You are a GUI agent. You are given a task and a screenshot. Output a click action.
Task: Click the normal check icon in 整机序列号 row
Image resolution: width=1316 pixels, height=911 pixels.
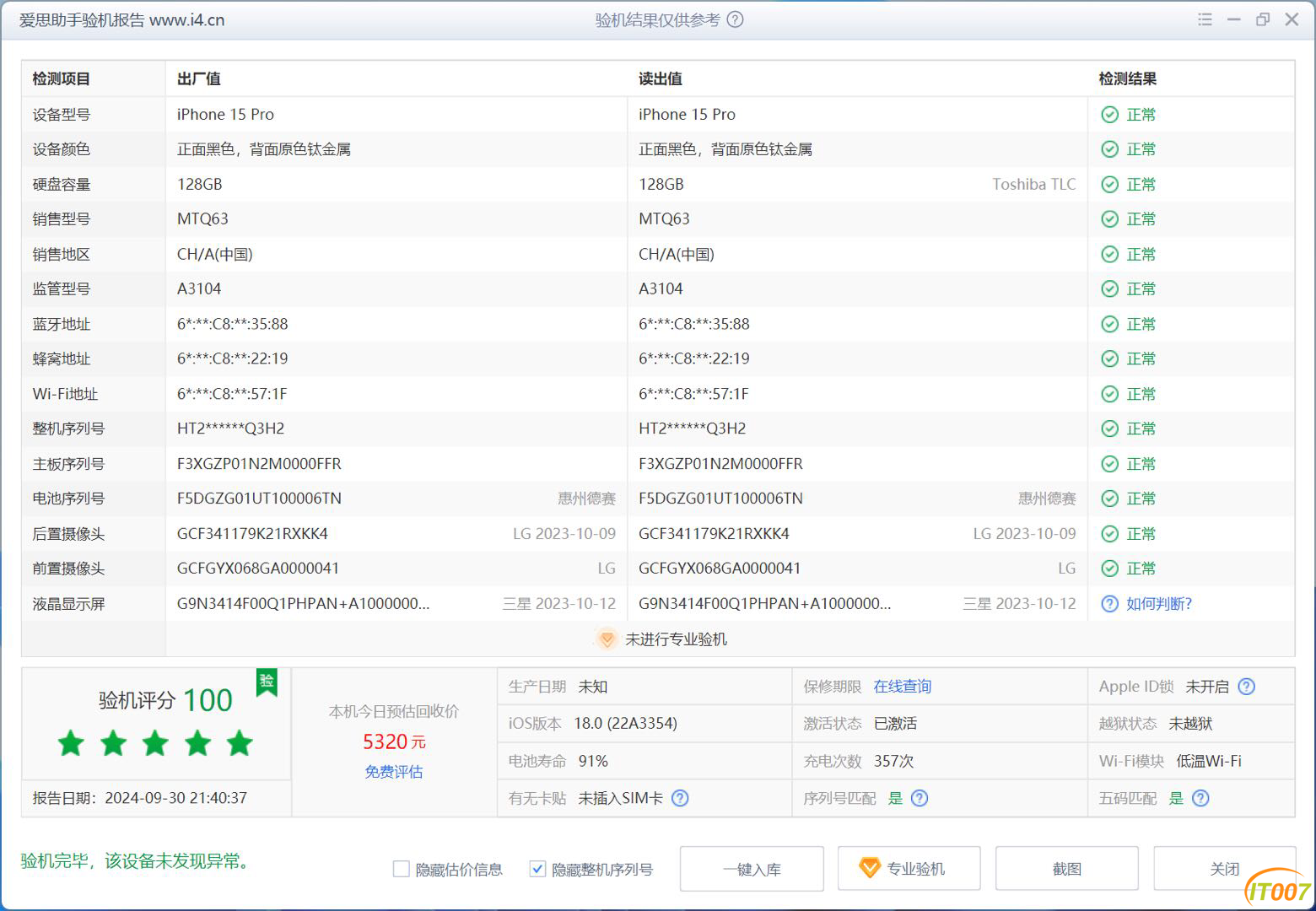[x=1110, y=429]
